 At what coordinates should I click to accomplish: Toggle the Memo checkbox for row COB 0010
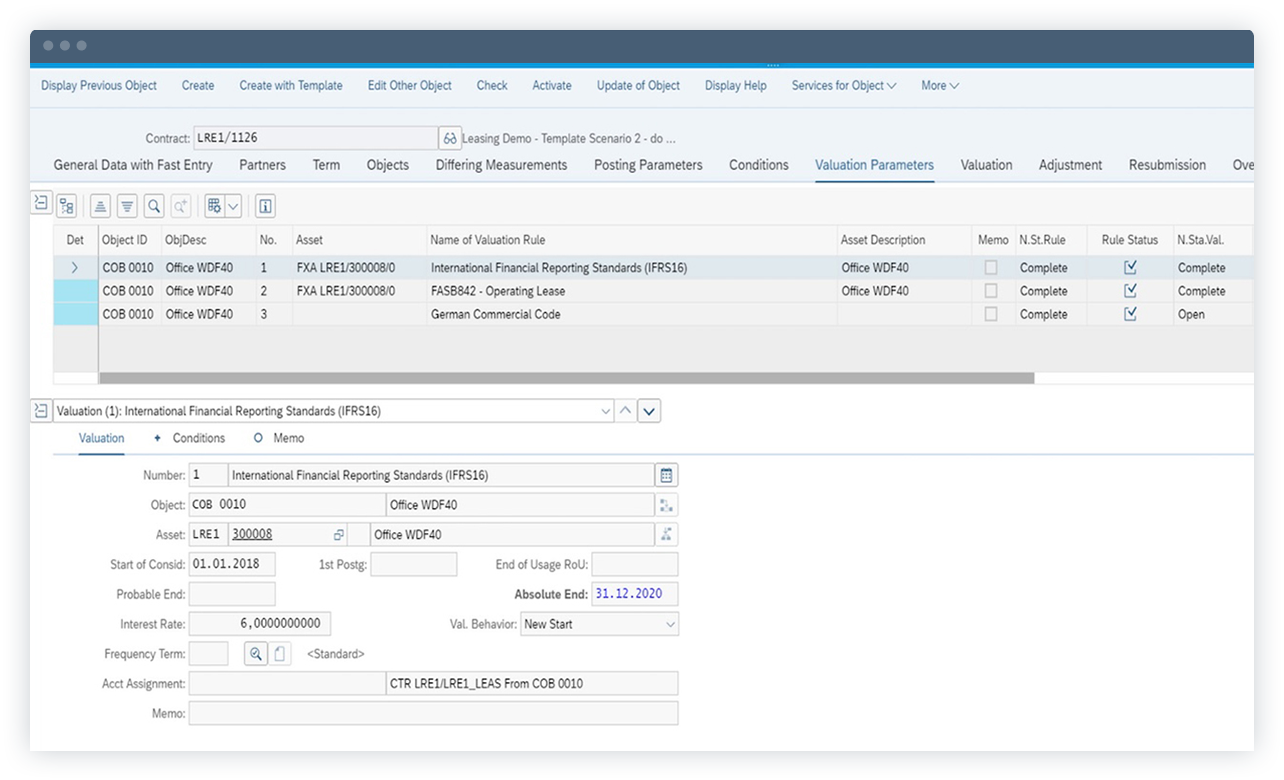tap(989, 267)
